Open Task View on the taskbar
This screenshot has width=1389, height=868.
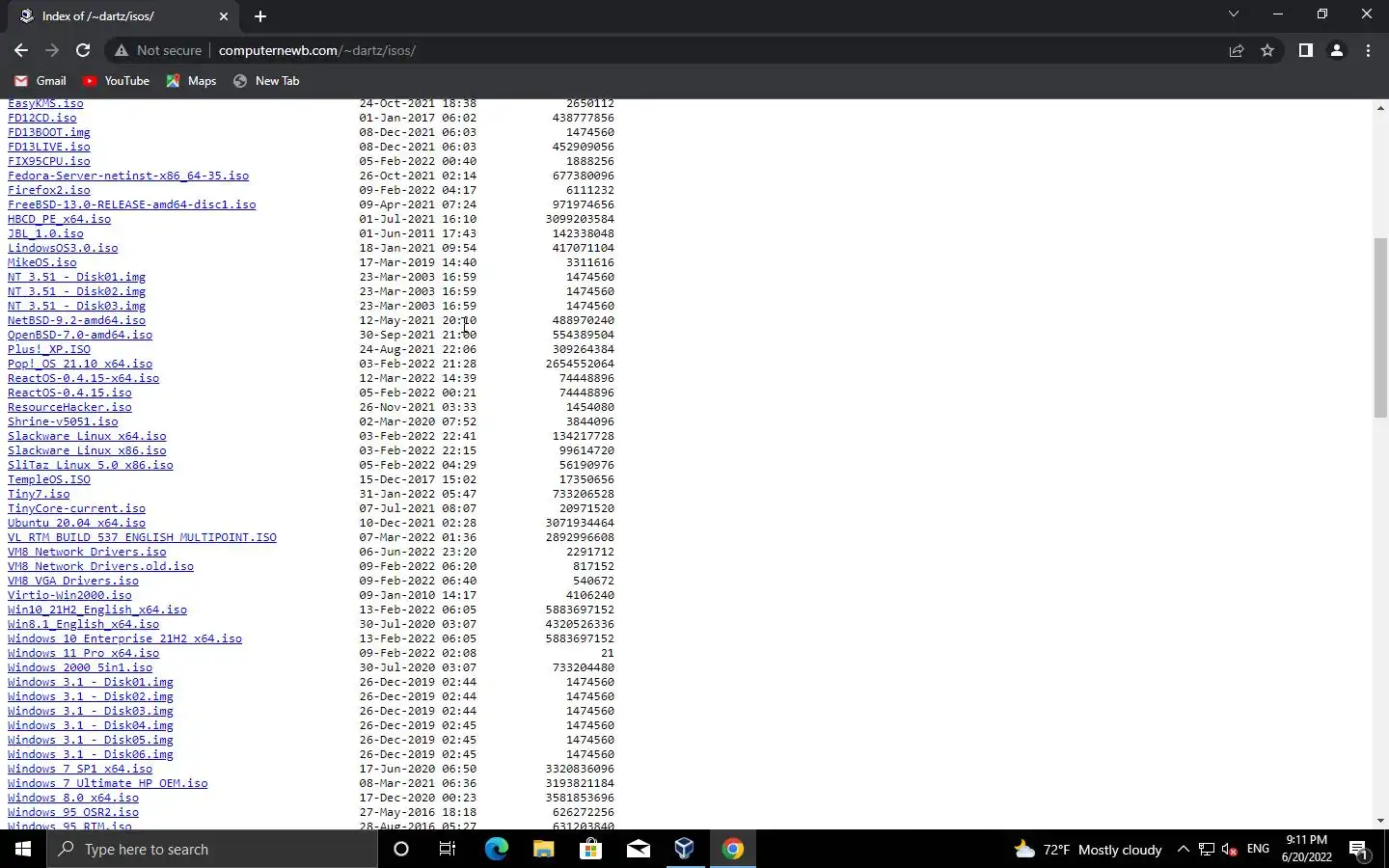pyautogui.click(x=448, y=849)
